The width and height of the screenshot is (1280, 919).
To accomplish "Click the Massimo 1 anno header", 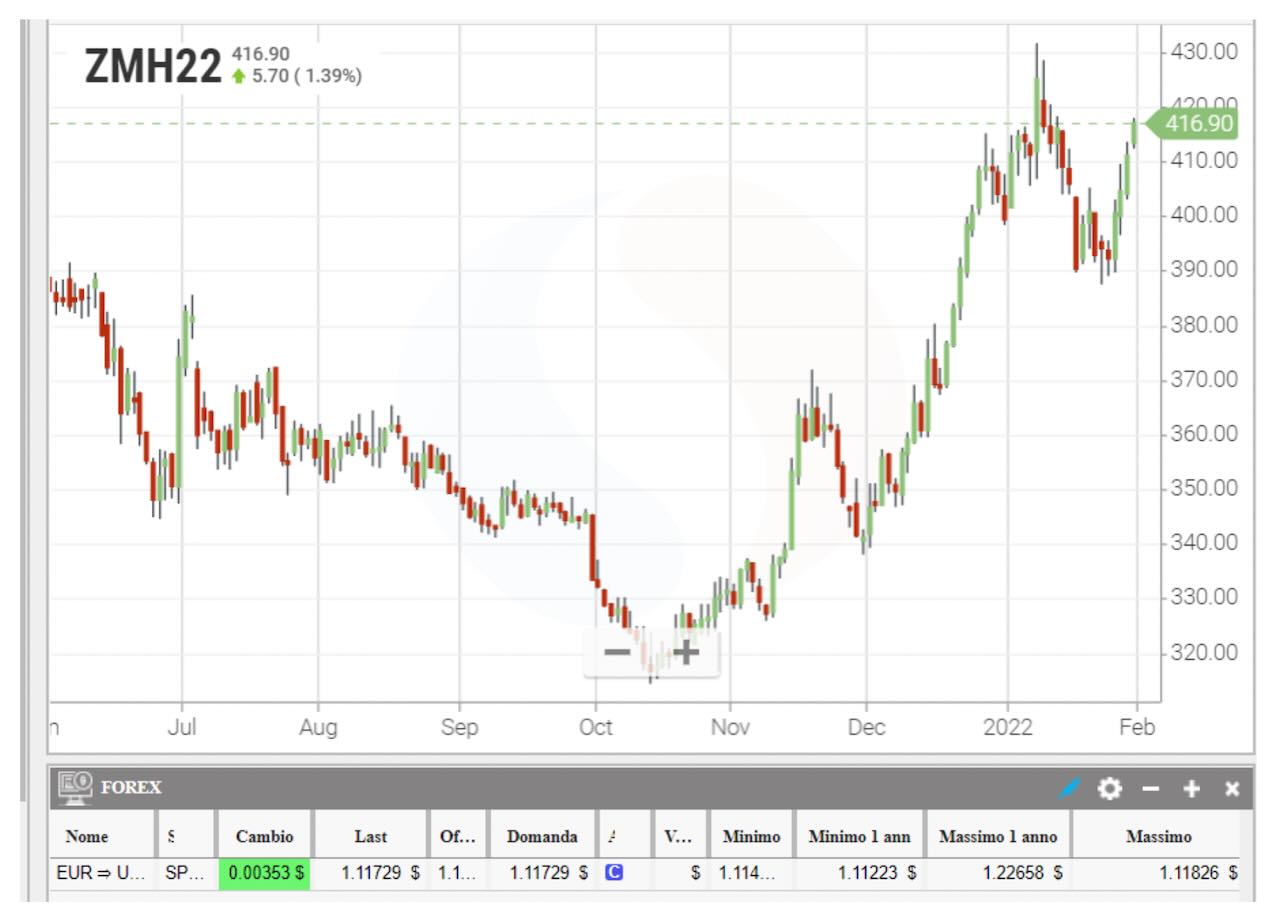I will (x=997, y=836).
